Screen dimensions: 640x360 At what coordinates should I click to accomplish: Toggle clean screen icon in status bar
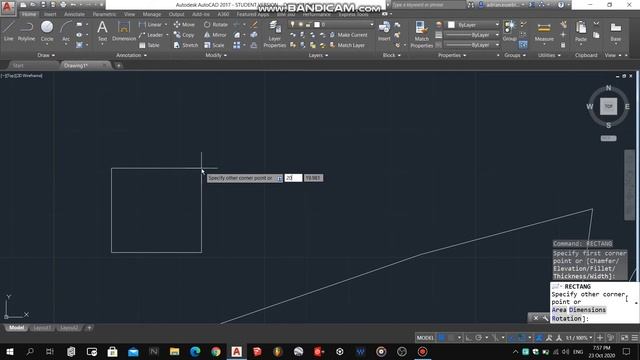pyautogui.click(x=624, y=338)
